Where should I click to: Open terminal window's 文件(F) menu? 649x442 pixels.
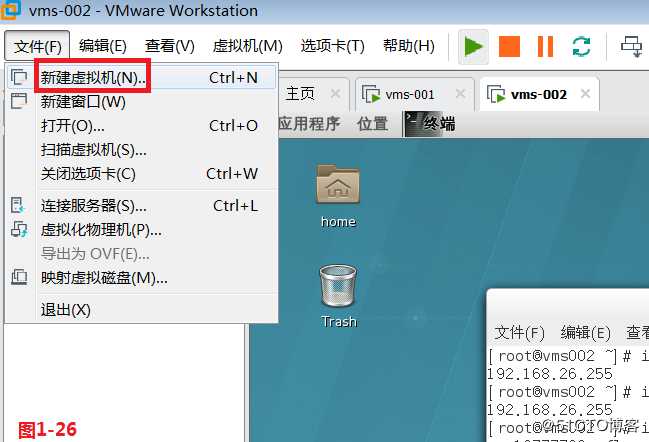click(519, 333)
